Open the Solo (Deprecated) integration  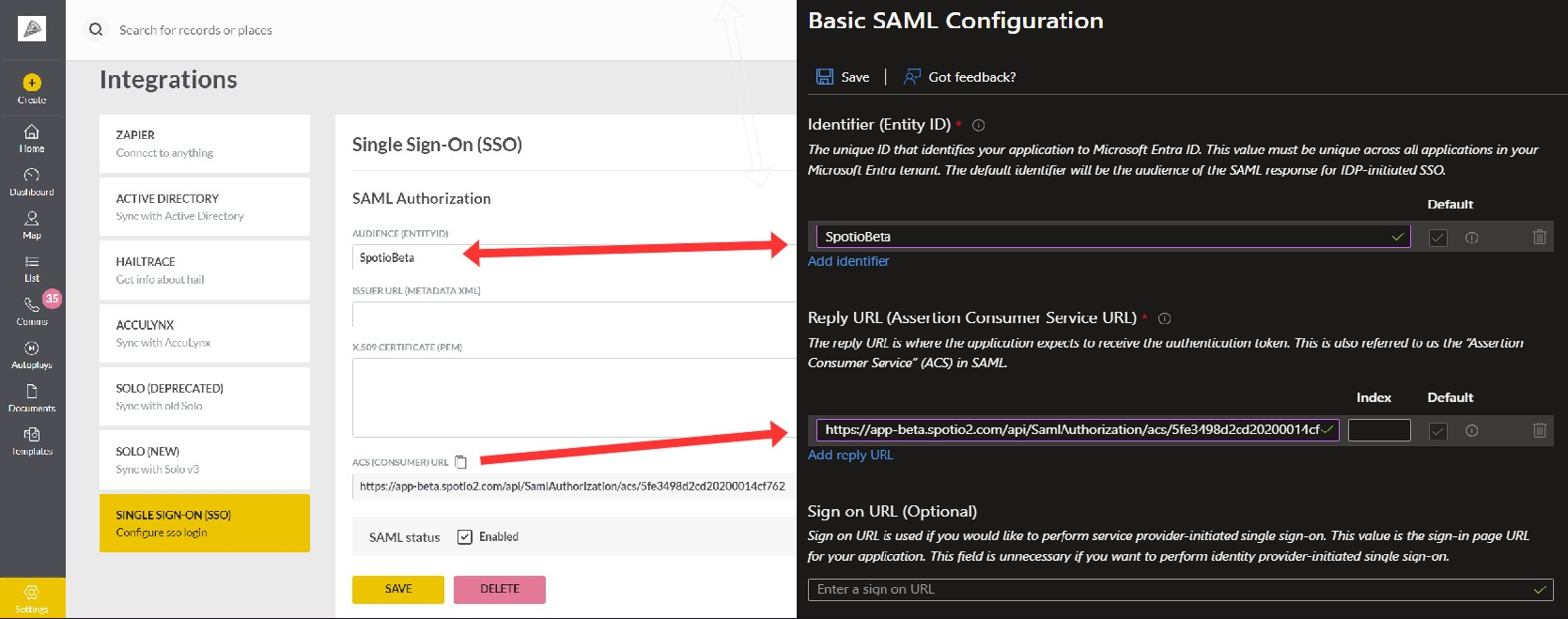click(x=205, y=396)
